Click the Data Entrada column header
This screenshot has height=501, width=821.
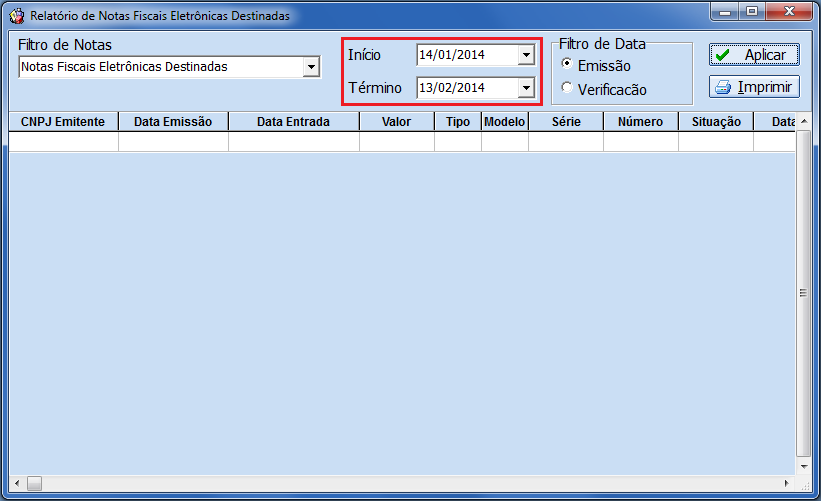coord(293,122)
